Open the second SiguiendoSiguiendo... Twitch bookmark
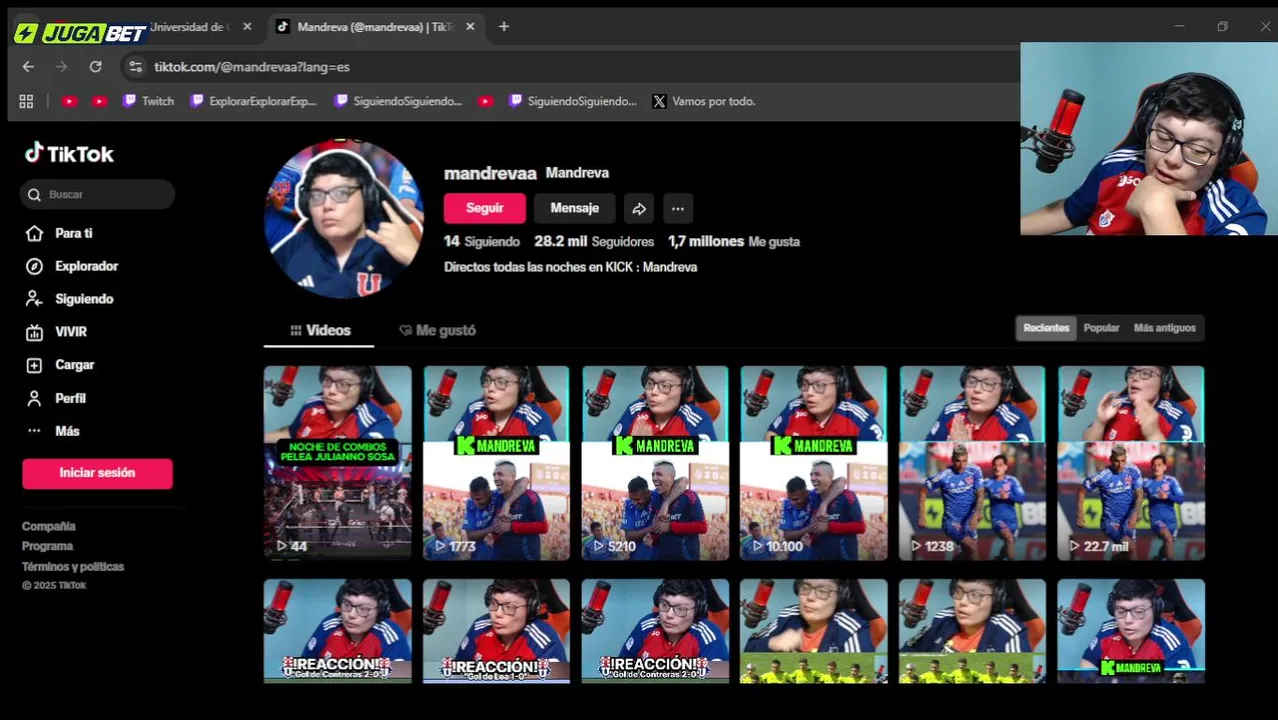The height and width of the screenshot is (720, 1278). [572, 101]
